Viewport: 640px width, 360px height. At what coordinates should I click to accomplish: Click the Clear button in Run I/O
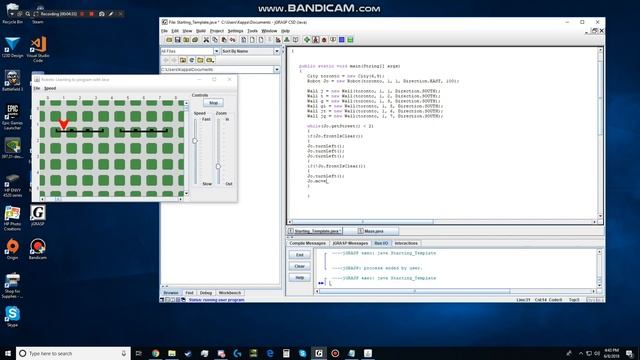coord(300,266)
